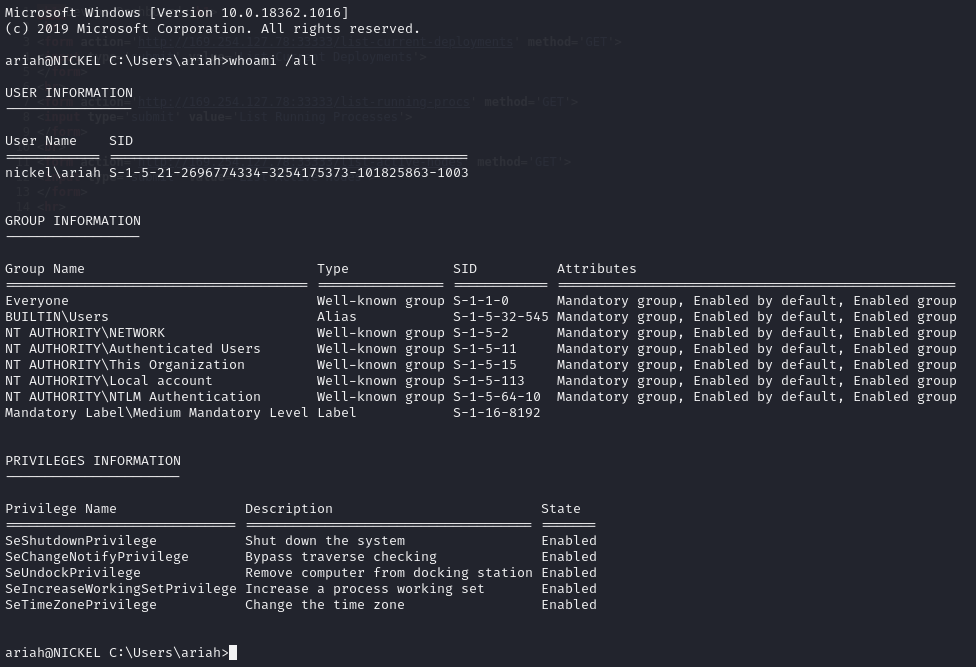Click the SID value S-1-16-8192
Screen dimensions: 976x667
point(497,413)
